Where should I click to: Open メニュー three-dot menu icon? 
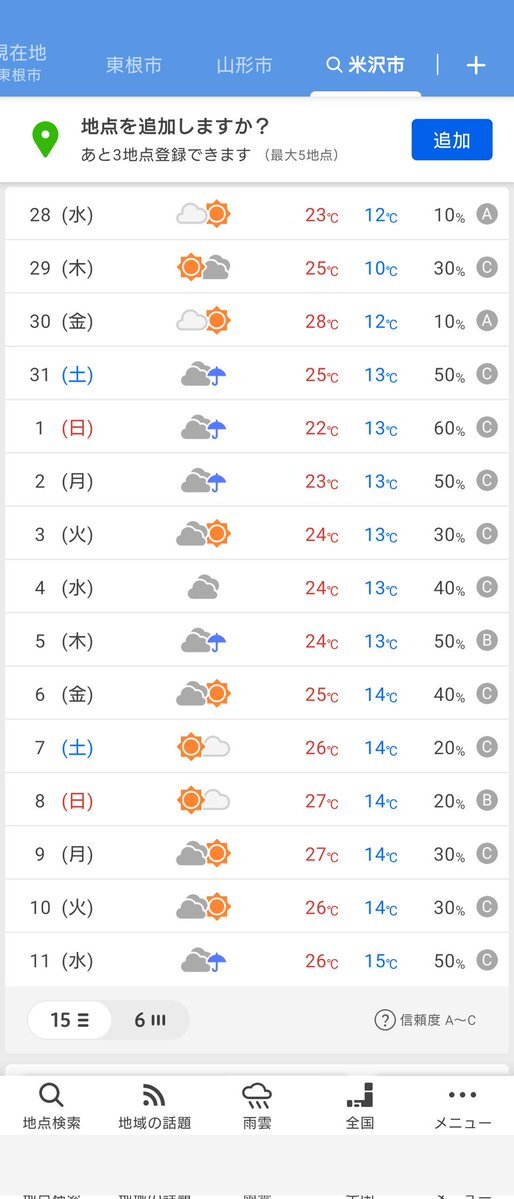463,1095
